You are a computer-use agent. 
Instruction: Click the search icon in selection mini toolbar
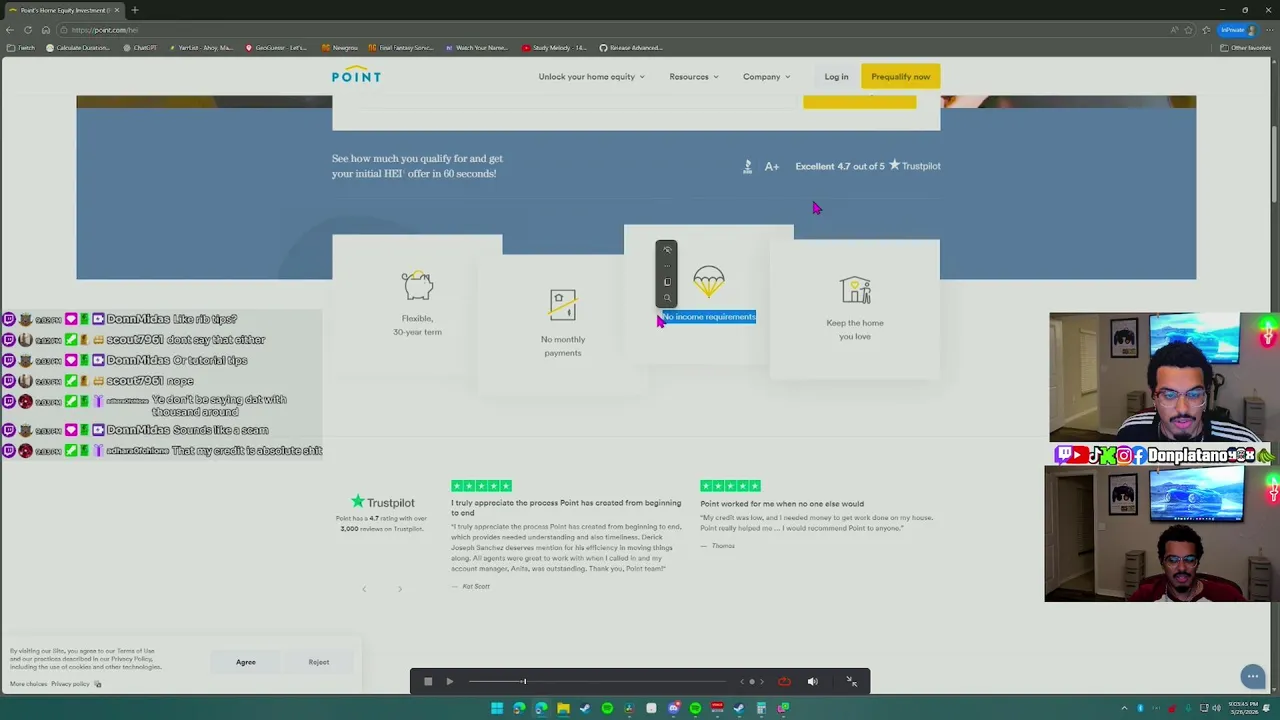(667, 298)
